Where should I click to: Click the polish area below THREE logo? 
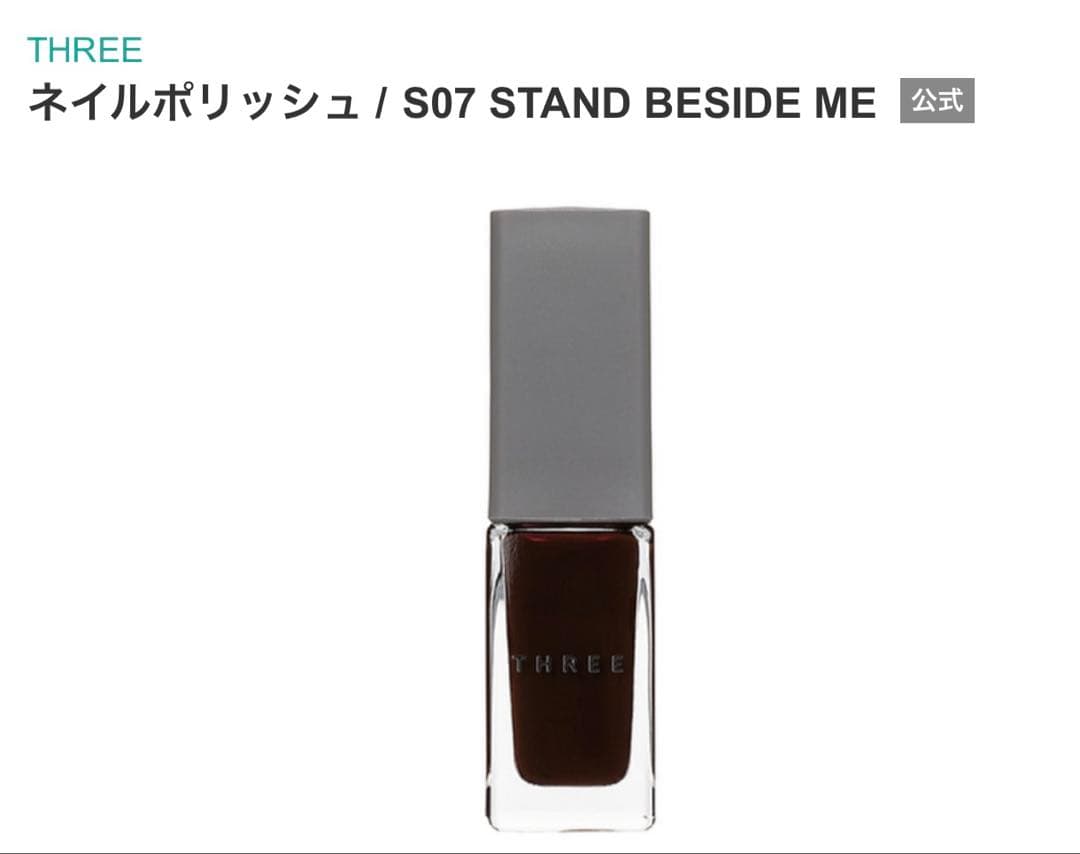click(570, 730)
